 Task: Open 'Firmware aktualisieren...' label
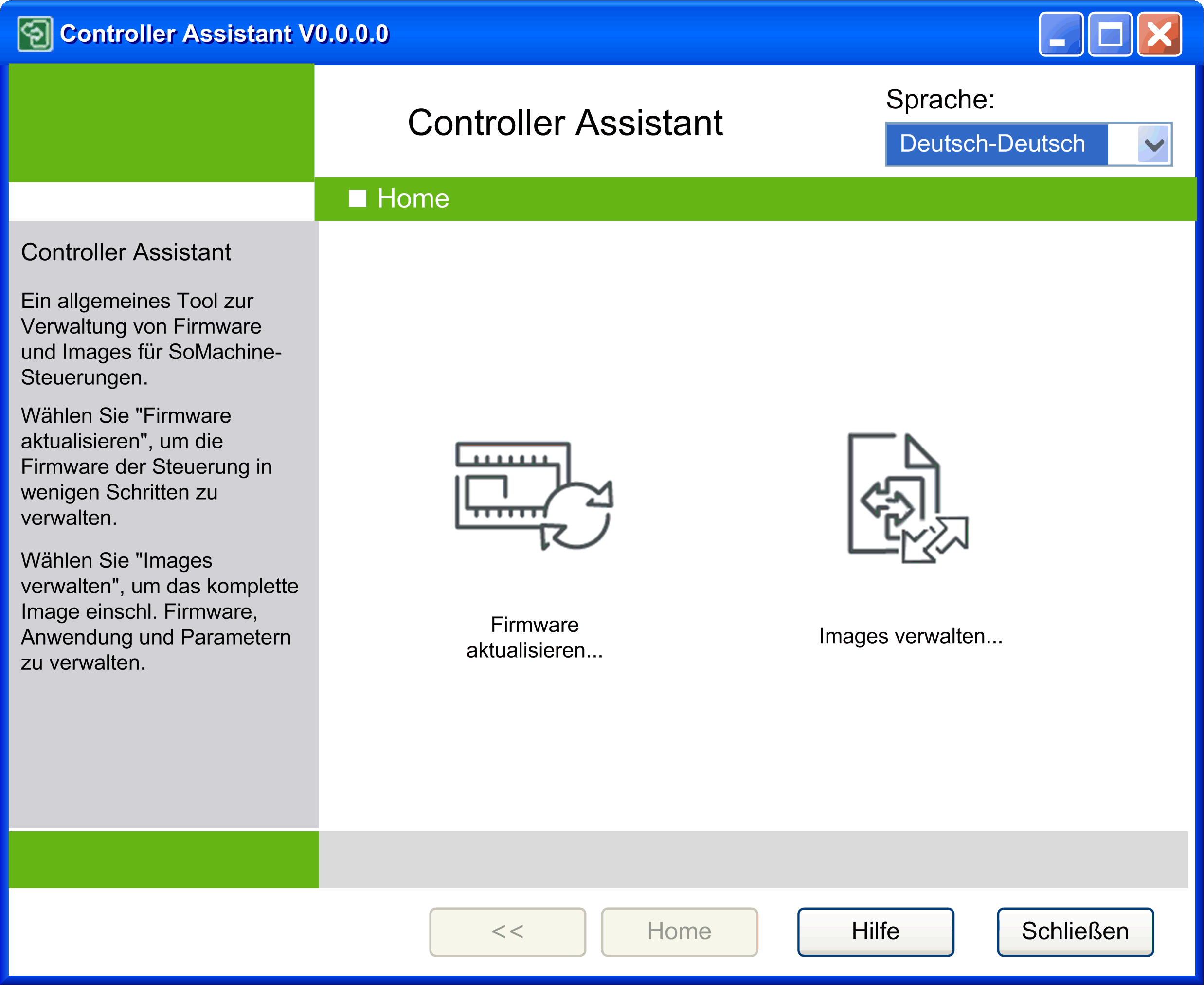pyautogui.click(x=535, y=637)
